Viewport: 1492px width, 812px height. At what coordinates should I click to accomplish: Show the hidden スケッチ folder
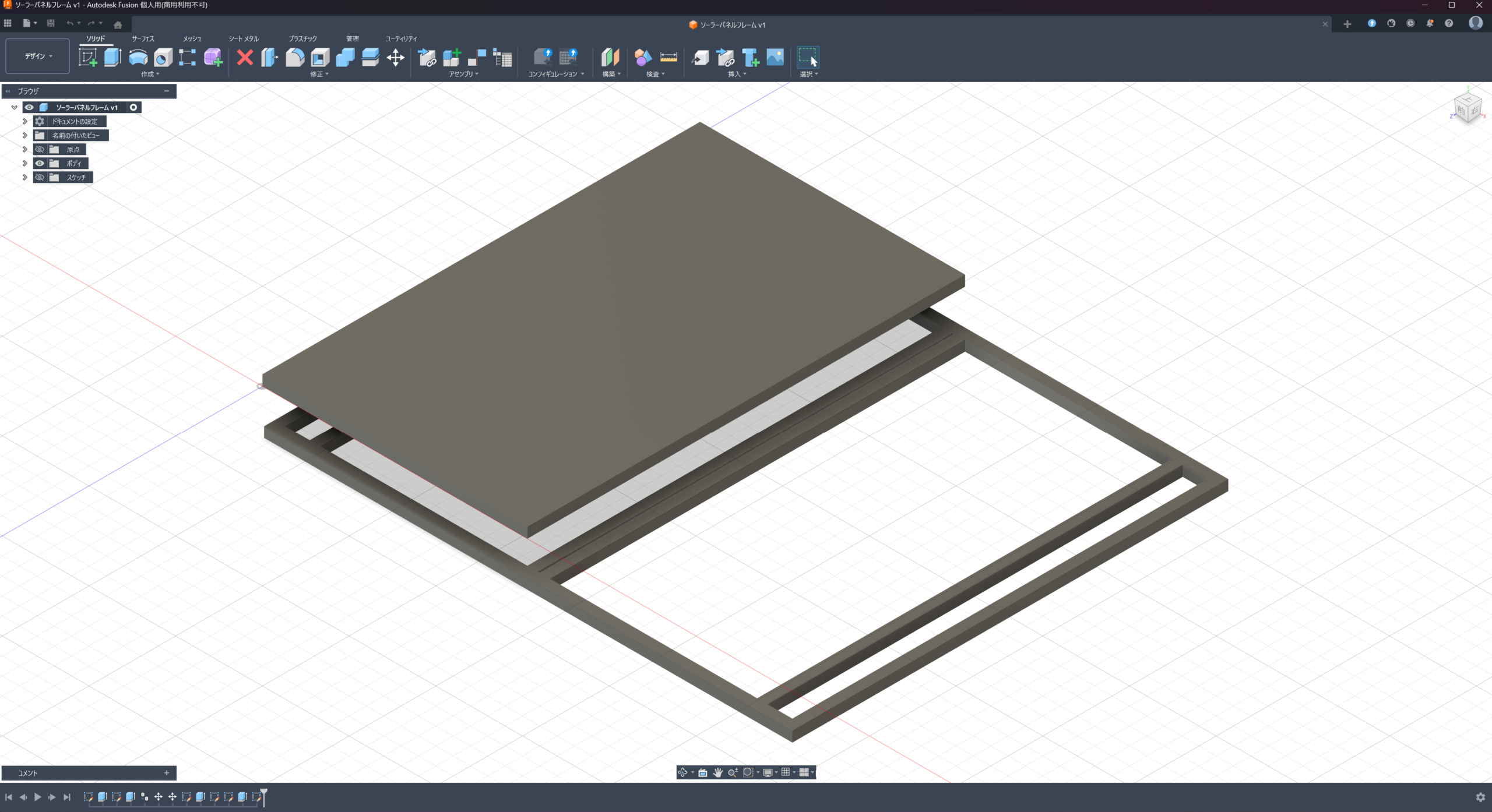[40, 178]
